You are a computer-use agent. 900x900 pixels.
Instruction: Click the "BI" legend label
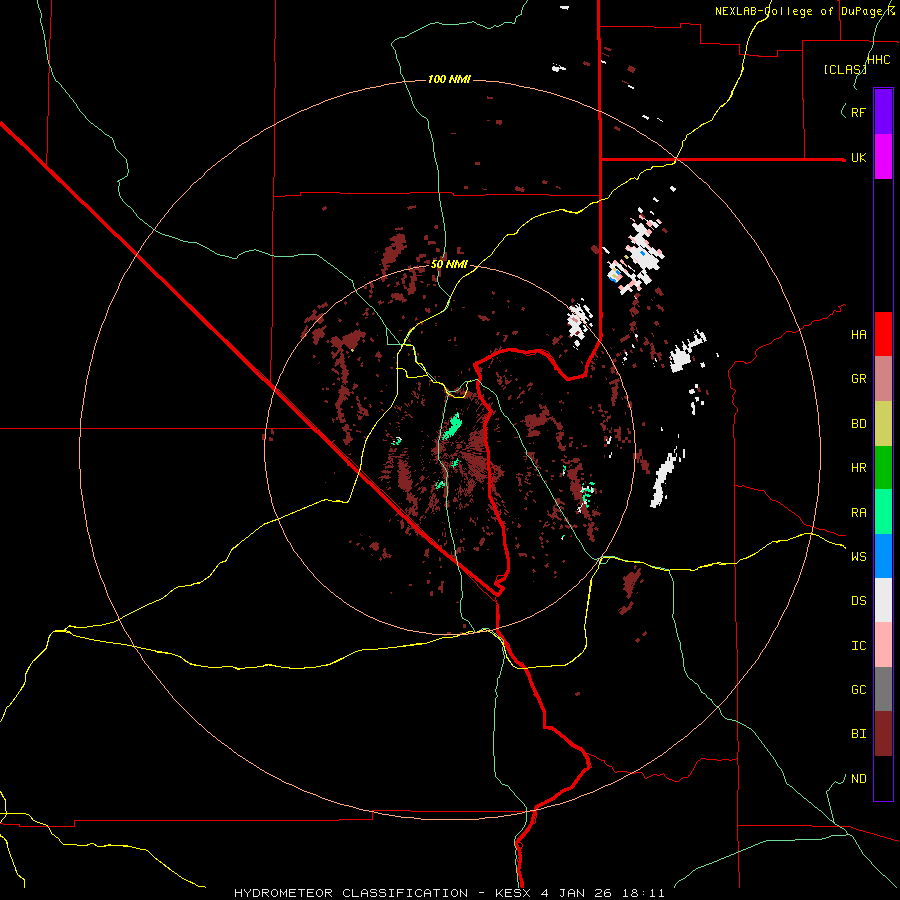coord(858,734)
